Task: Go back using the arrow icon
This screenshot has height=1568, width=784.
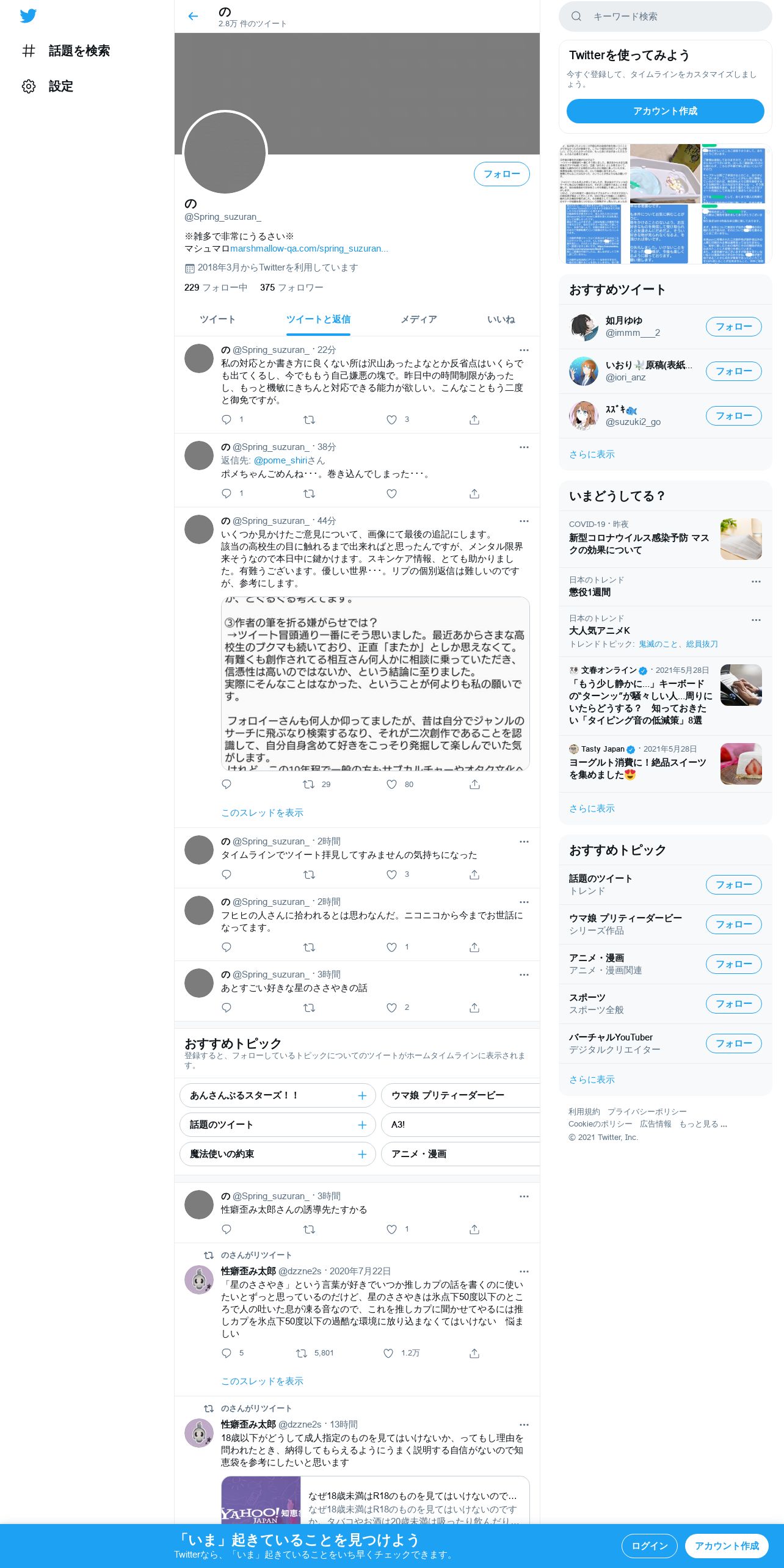Action: [193, 16]
